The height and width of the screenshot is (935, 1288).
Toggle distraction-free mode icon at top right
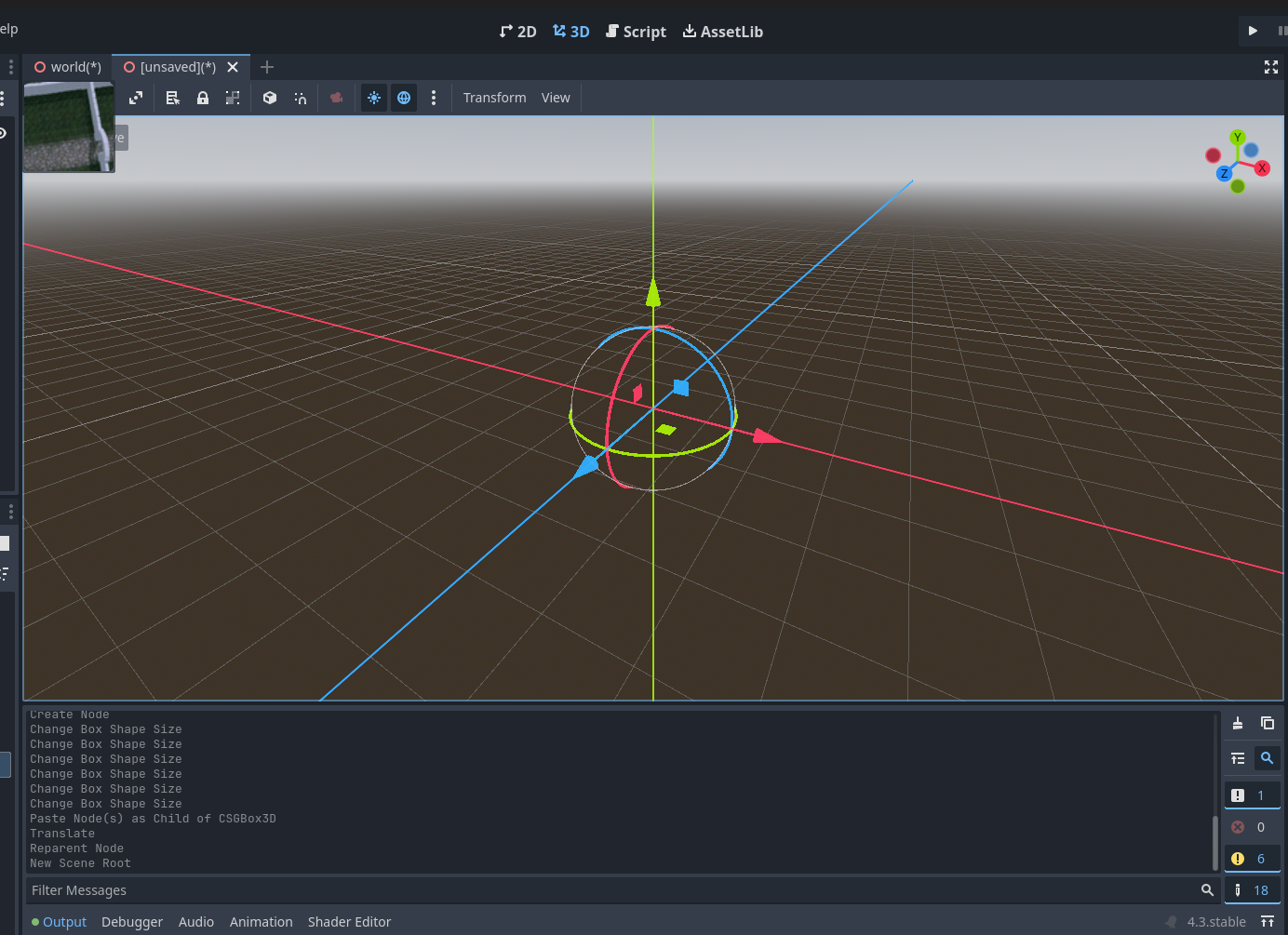1271,67
